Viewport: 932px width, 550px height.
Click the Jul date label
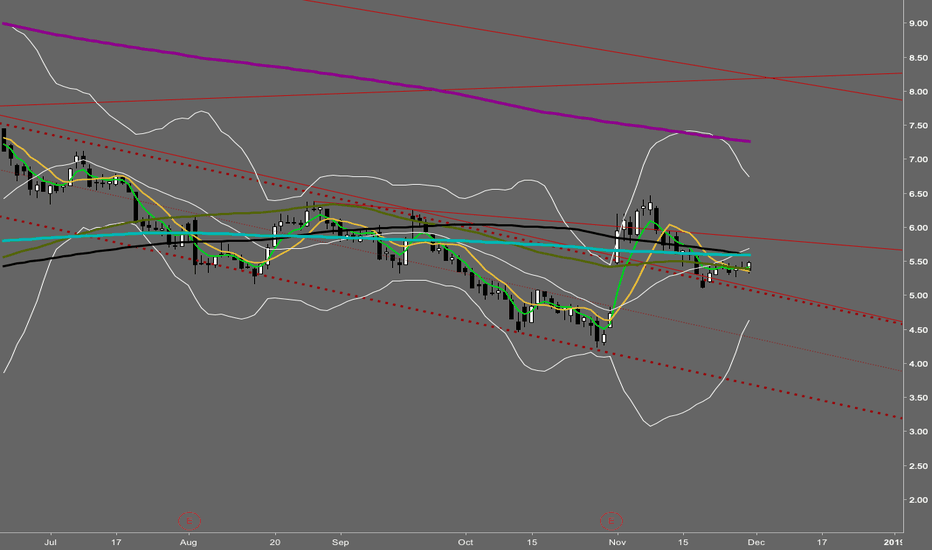51,542
